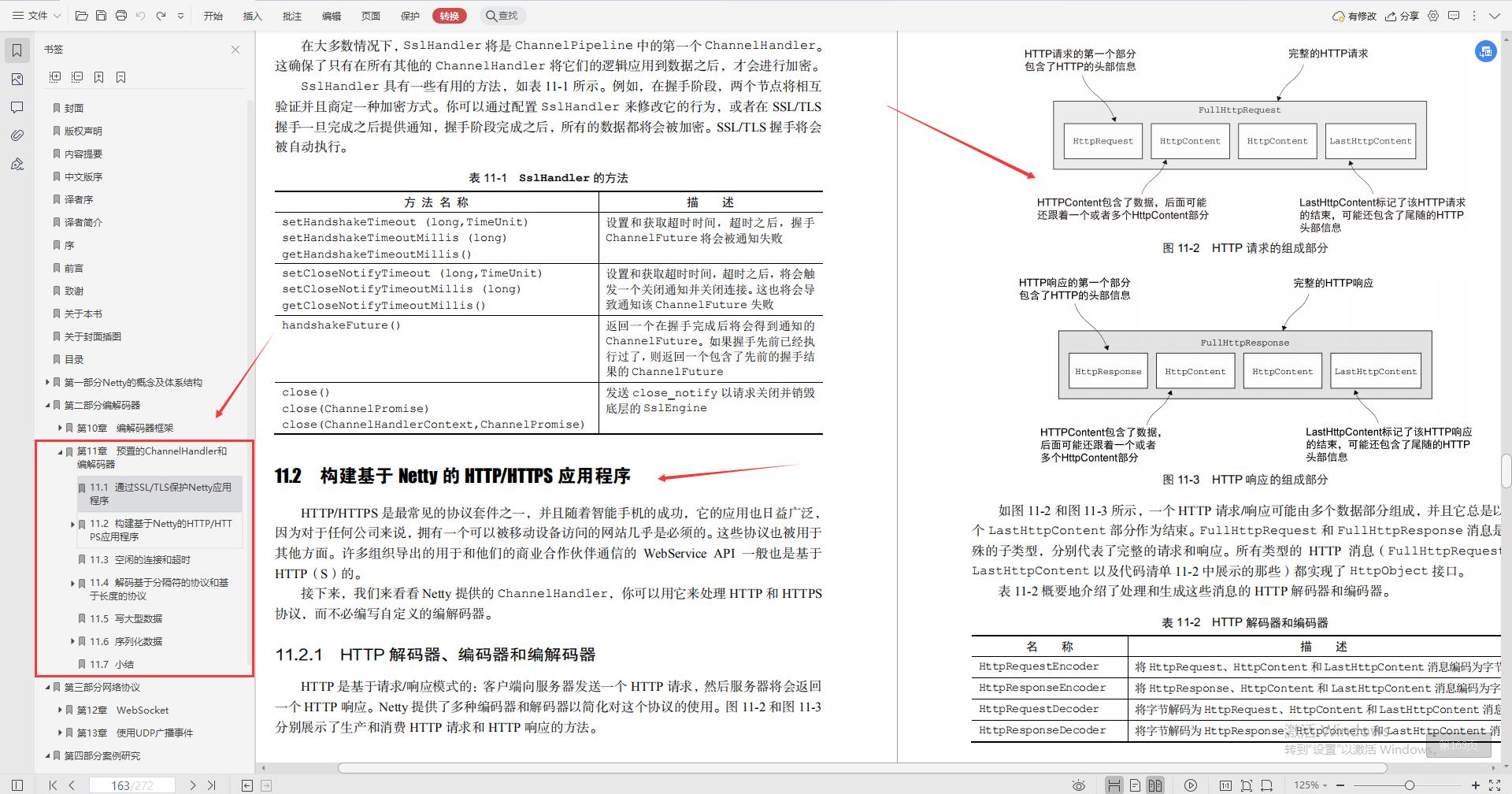Image resolution: width=1512 pixels, height=794 pixels.
Task: Switch to the 插入 ribbon tab
Action: pos(252,15)
